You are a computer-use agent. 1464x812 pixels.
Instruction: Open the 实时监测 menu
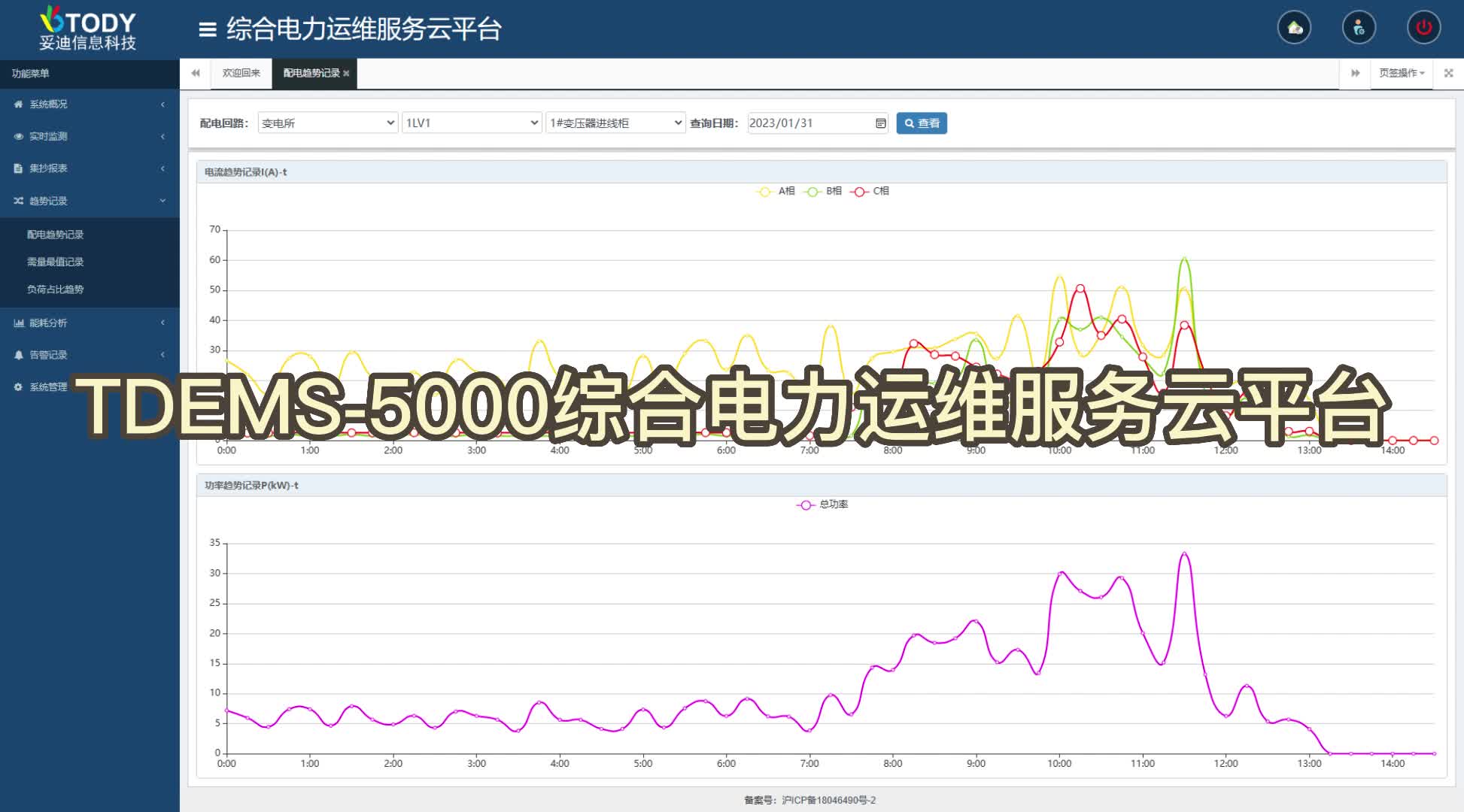click(x=90, y=136)
